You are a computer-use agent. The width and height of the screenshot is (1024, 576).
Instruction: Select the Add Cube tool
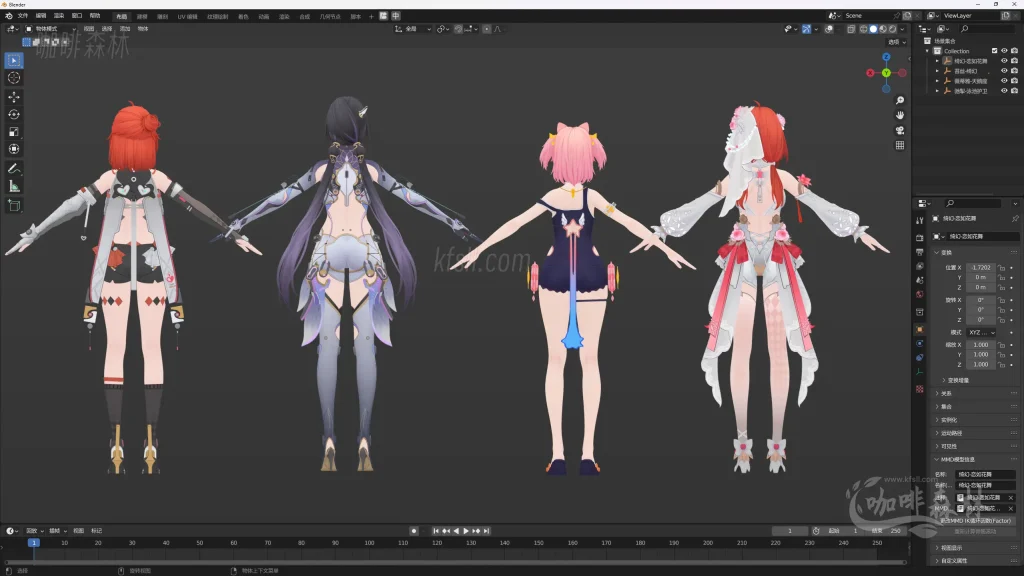[x=14, y=206]
